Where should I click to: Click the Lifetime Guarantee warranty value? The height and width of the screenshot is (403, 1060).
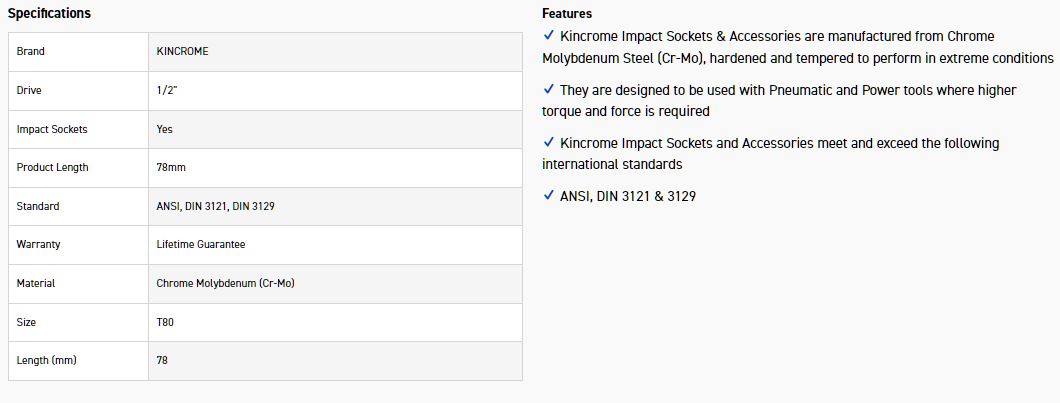point(201,244)
